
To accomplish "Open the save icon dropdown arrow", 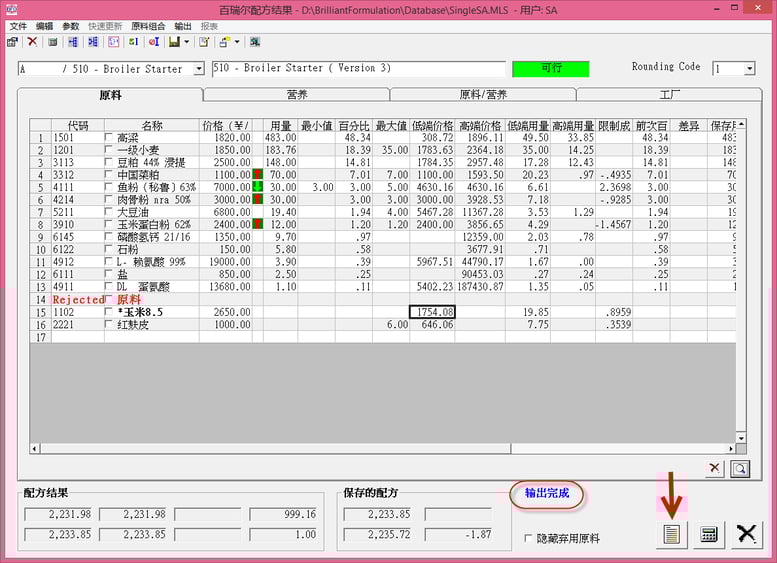I will click(x=186, y=42).
